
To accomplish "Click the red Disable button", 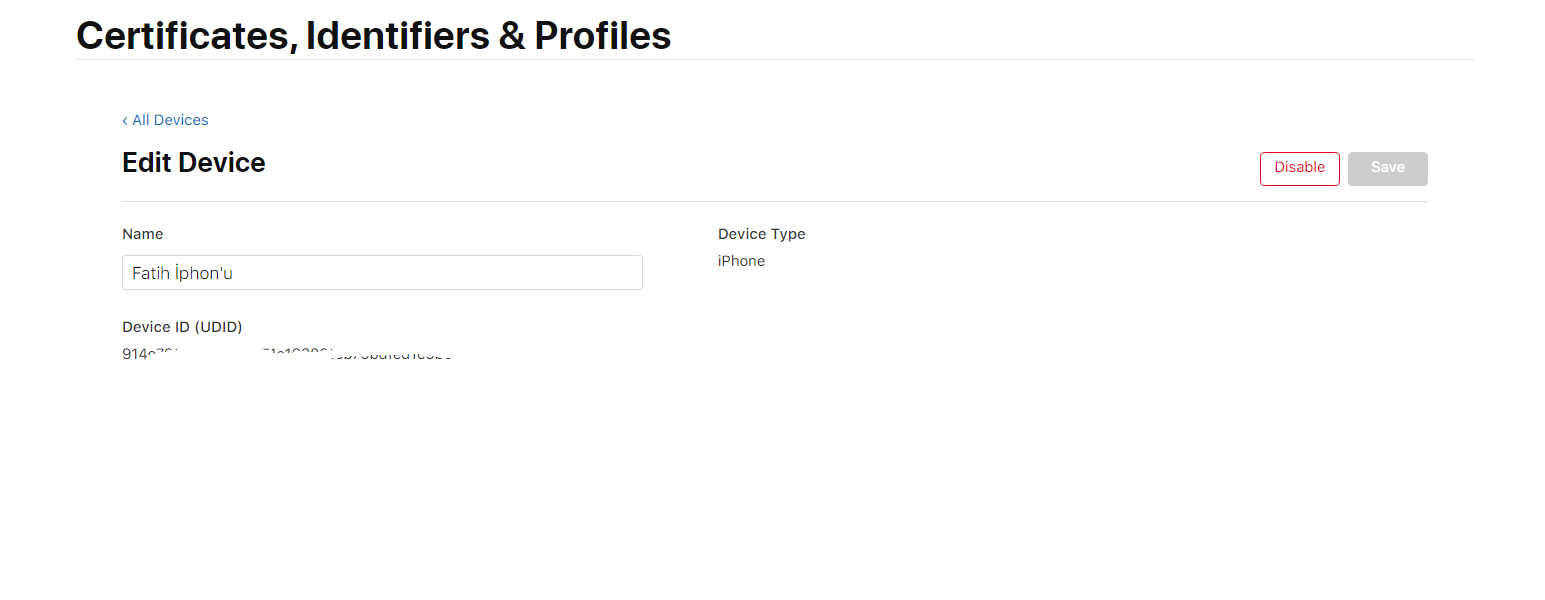I will point(1299,168).
